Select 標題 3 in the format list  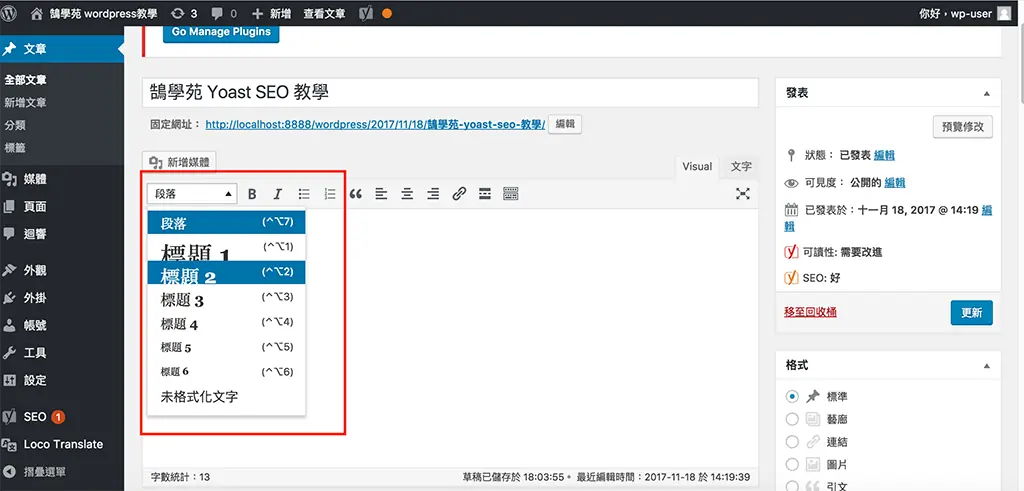[x=227, y=298]
